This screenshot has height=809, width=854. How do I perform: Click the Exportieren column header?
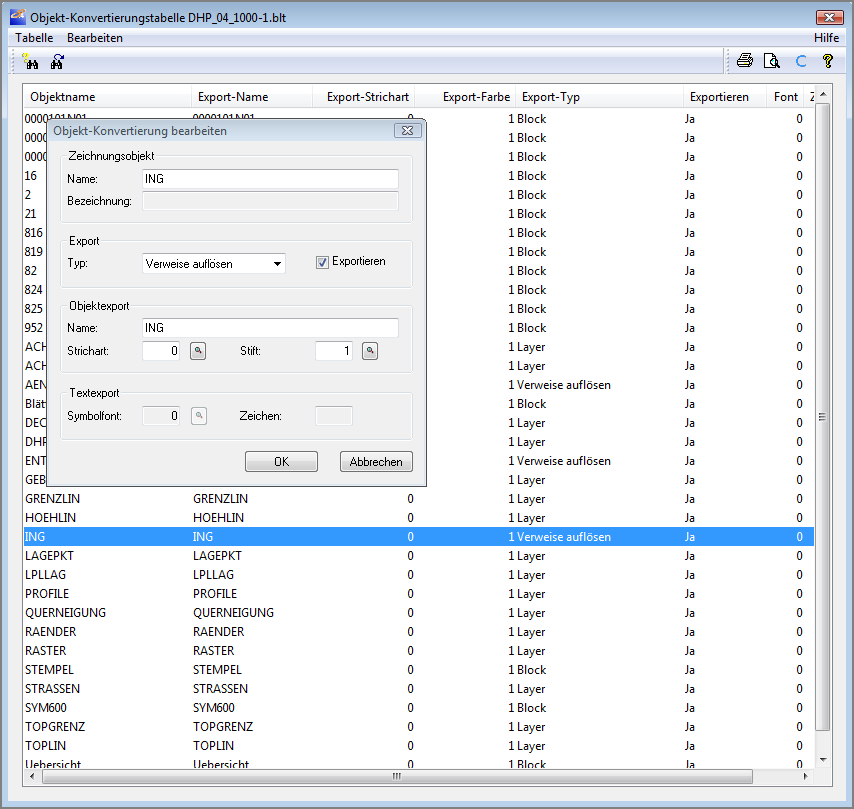click(725, 97)
